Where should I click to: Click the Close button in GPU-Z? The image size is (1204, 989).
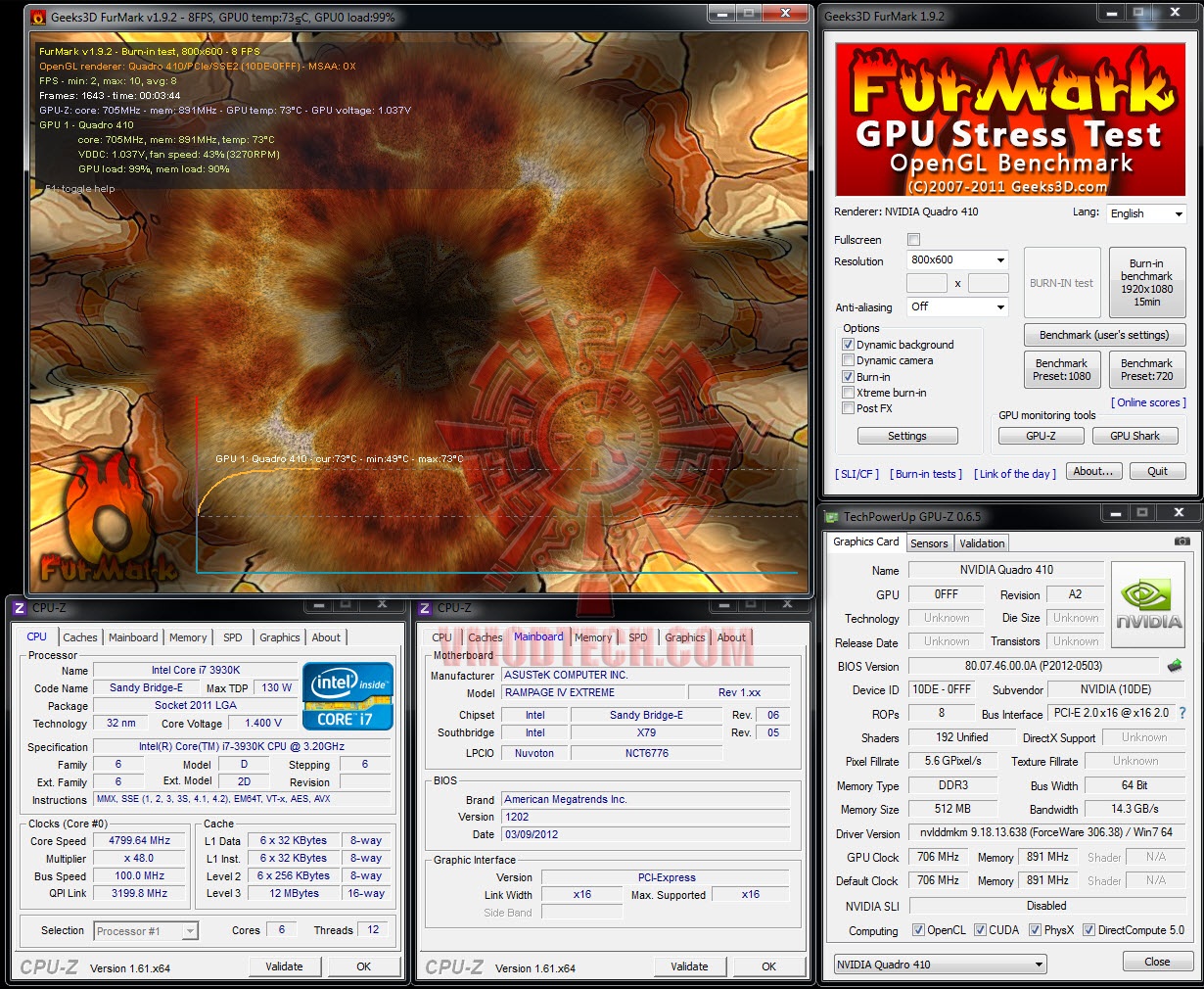point(1157,962)
